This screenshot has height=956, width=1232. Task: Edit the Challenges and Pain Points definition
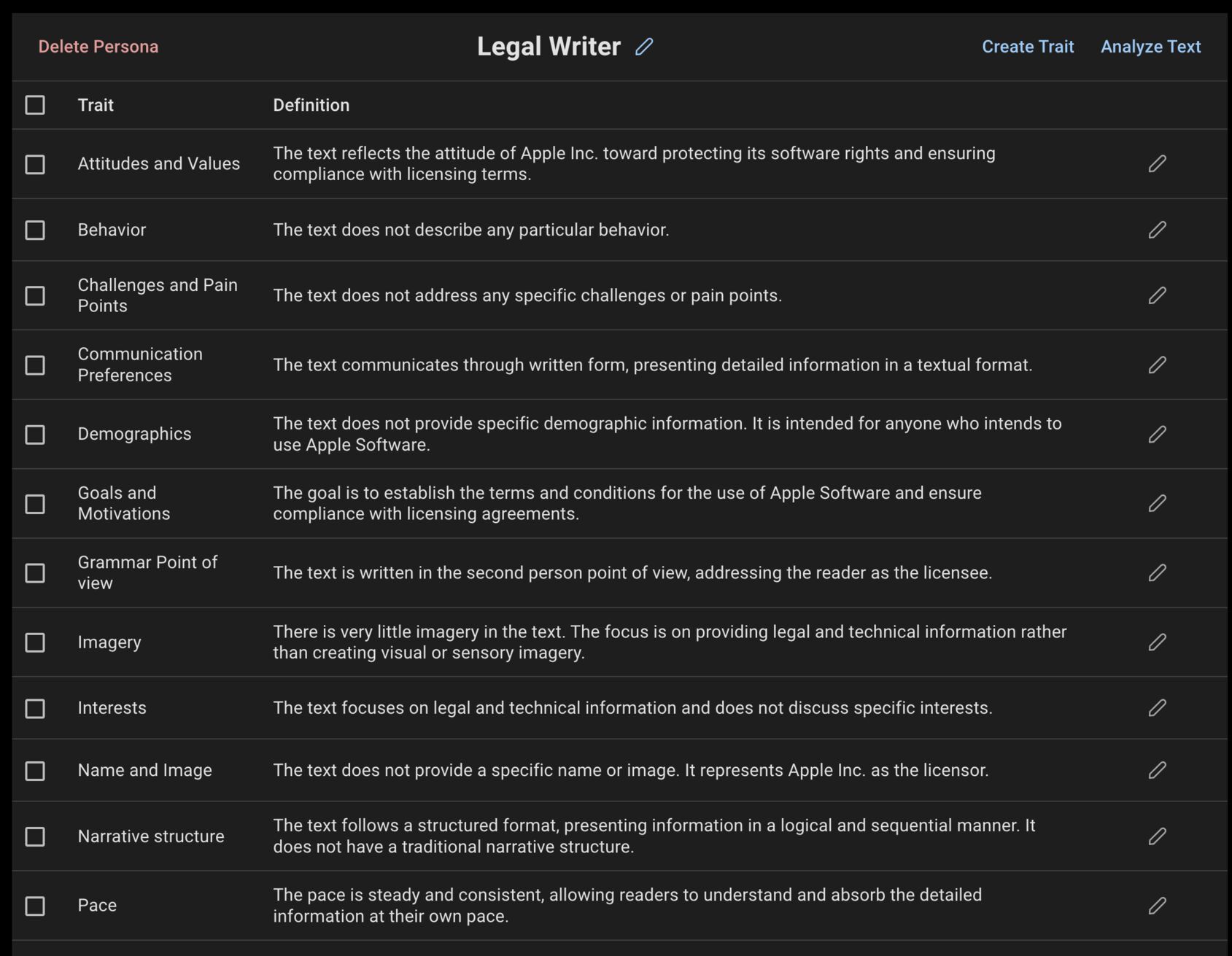coord(1158,295)
